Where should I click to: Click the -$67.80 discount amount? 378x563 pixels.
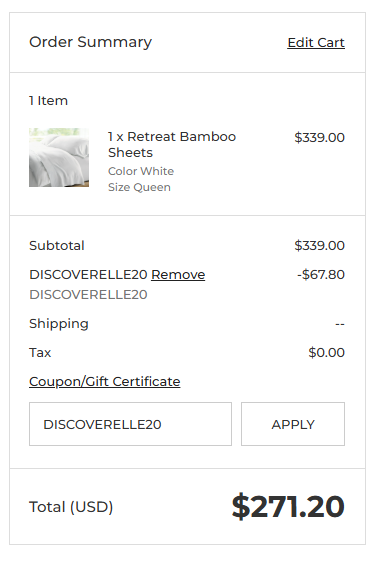[x=321, y=275]
